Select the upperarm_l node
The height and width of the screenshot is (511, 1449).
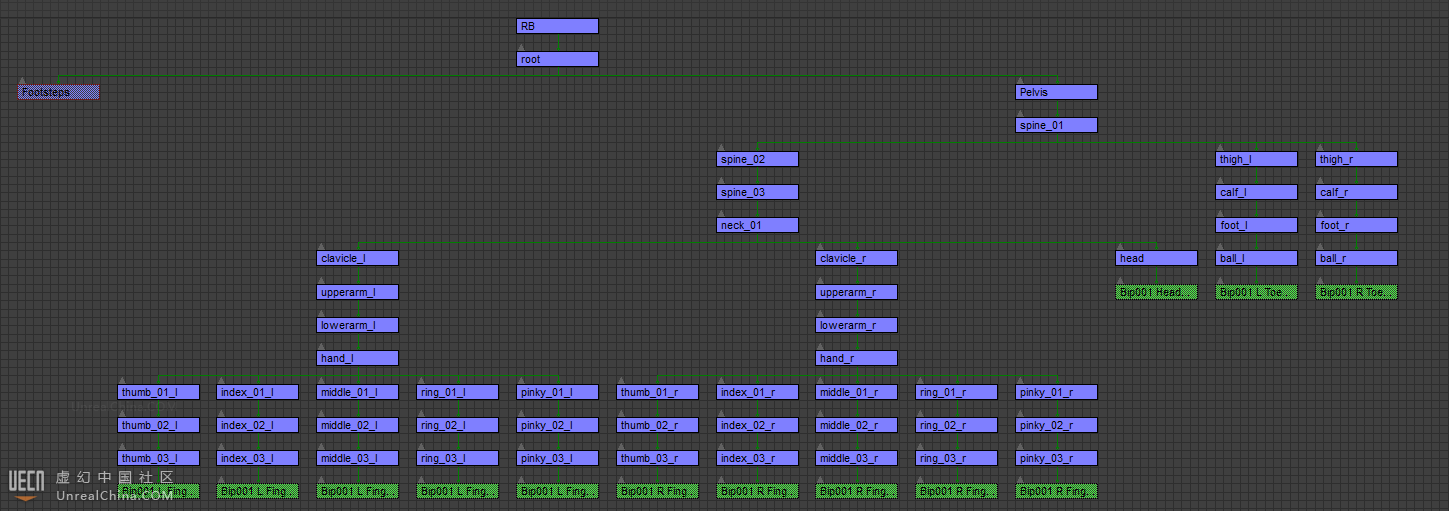[357, 292]
